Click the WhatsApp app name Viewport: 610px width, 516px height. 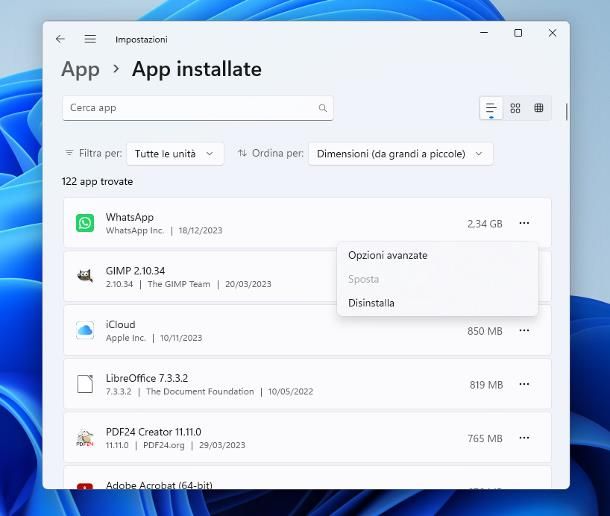pos(130,217)
